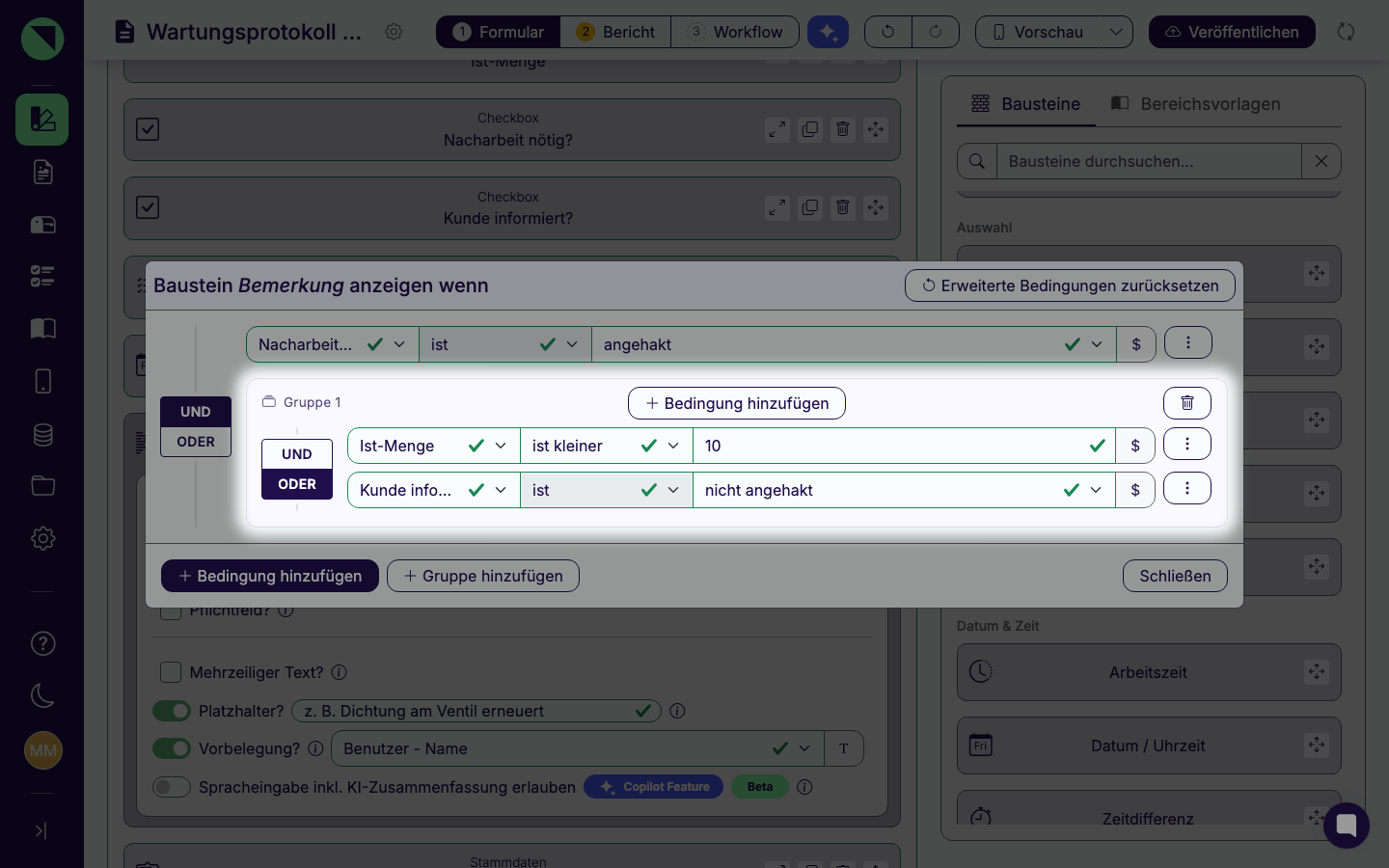Delete Gruppe 1 with trash icon

click(x=1187, y=403)
